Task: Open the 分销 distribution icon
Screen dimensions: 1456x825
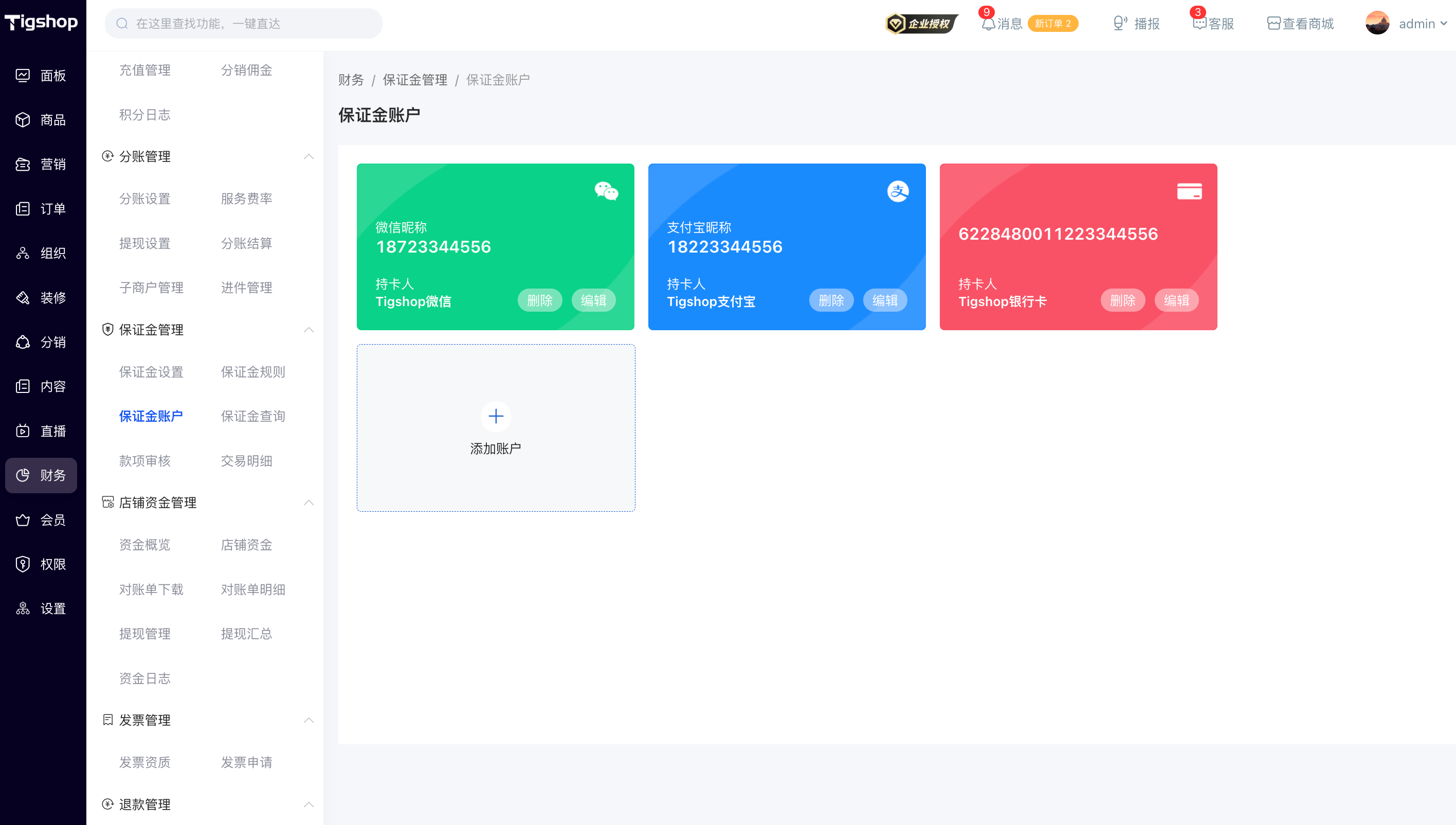Action: [x=23, y=342]
